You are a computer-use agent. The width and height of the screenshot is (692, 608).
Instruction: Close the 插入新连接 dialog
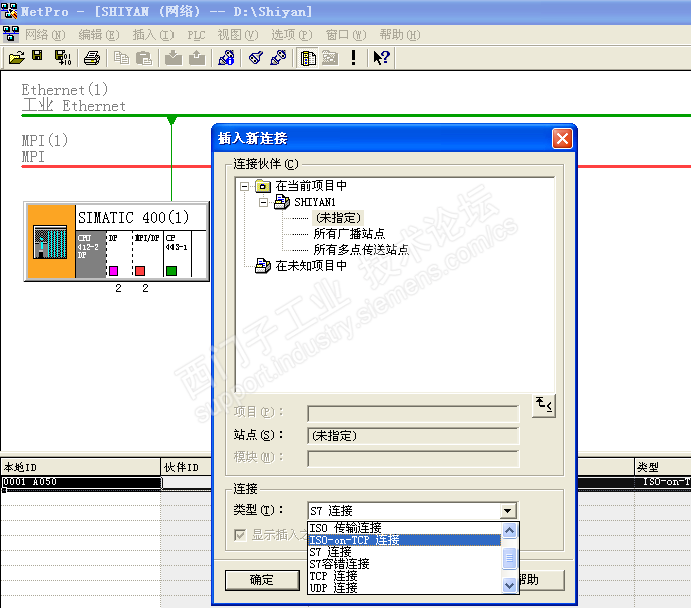[x=562, y=139]
